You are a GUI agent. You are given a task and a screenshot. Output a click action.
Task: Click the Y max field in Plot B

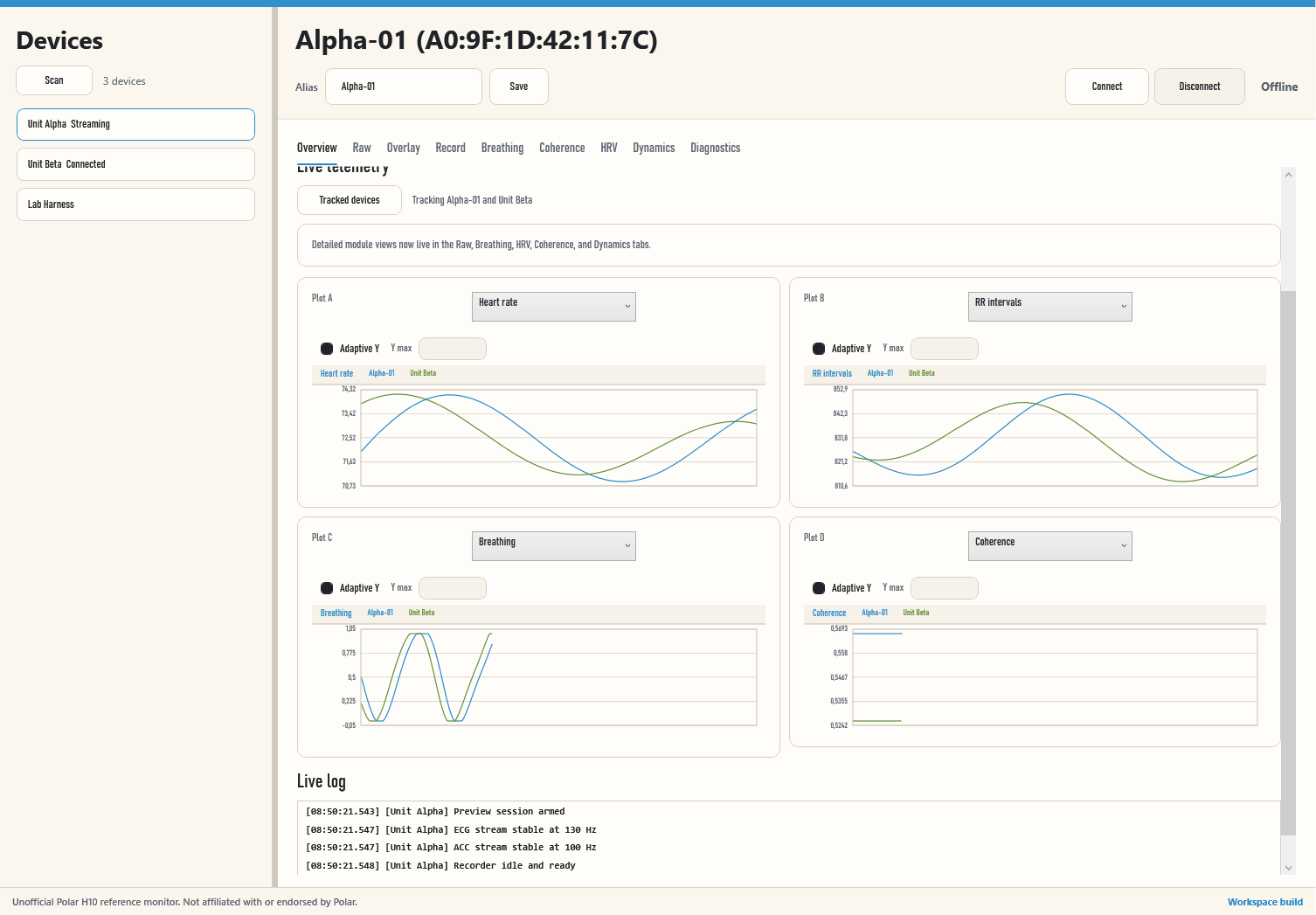click(x=945, y=349)
